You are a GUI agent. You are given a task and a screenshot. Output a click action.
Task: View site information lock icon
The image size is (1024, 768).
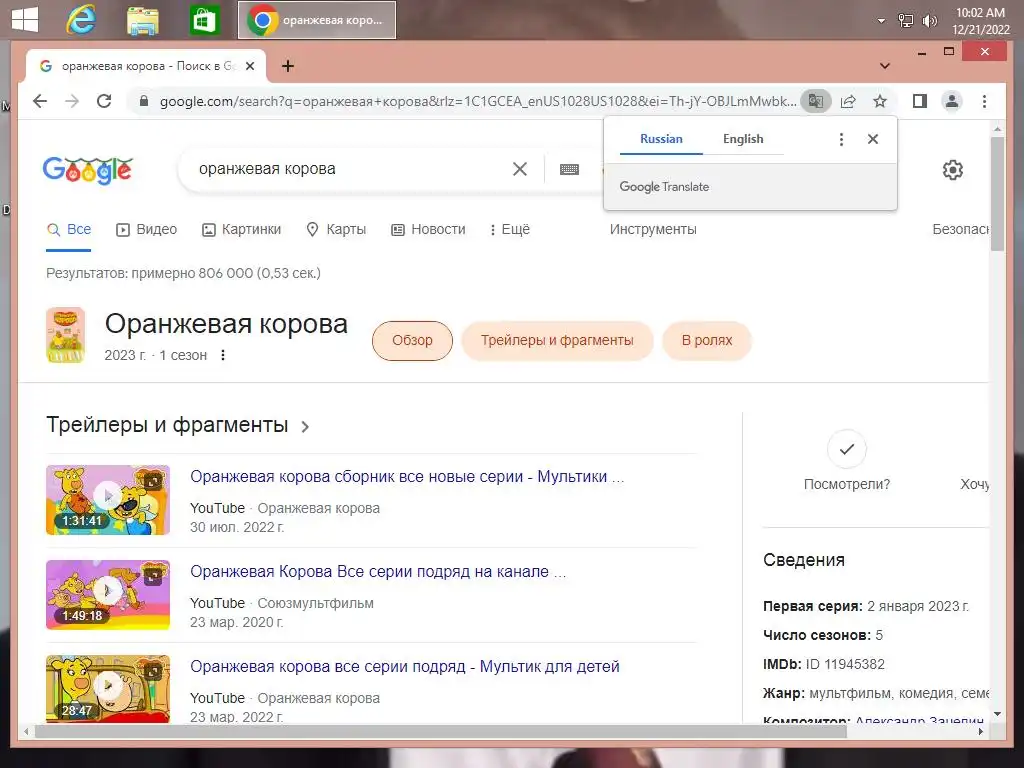click(144, 101)
